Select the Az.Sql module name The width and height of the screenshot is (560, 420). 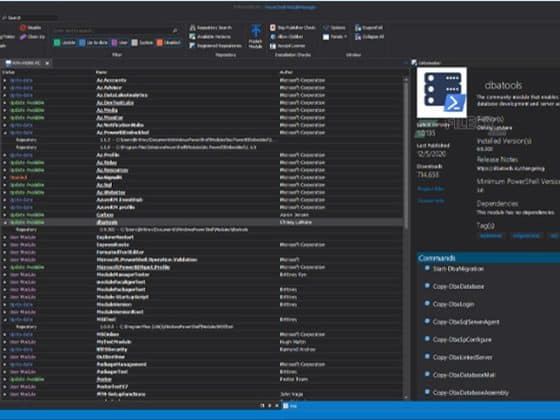pyautogui.click(x=104, y=185)
